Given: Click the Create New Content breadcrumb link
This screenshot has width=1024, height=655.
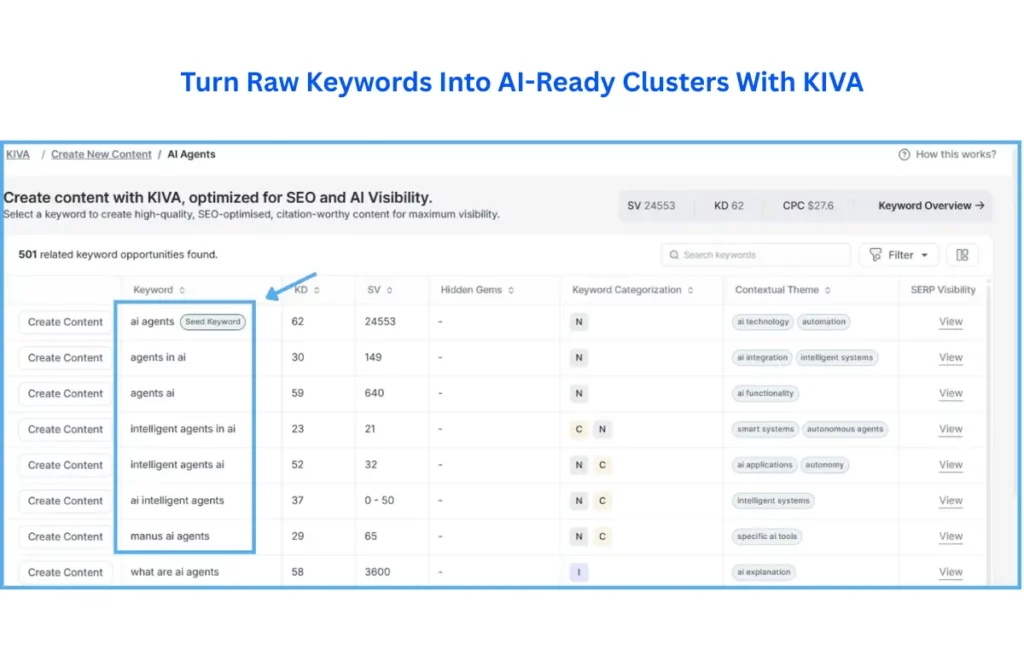Looking at the screenshot, I should coord(100,154).
